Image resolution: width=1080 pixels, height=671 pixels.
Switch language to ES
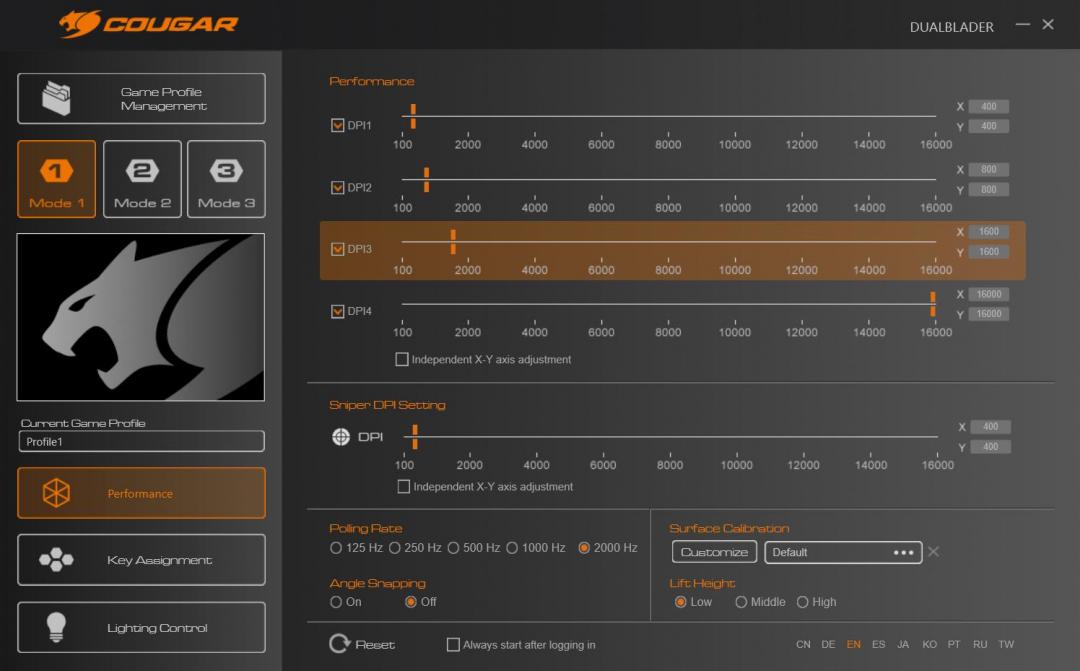[878, 645]
